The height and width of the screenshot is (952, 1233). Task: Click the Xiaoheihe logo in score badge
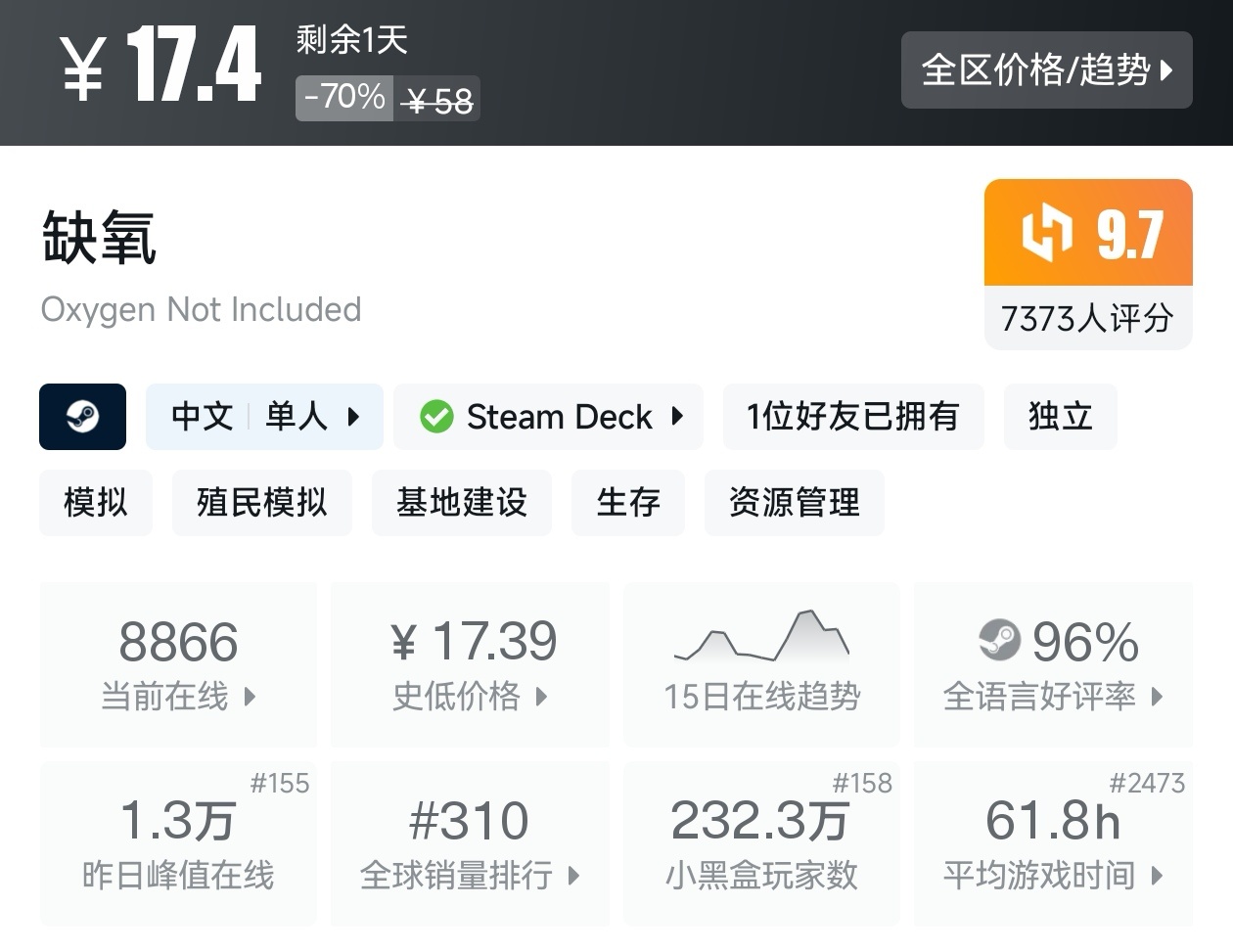click(1046, 233)
